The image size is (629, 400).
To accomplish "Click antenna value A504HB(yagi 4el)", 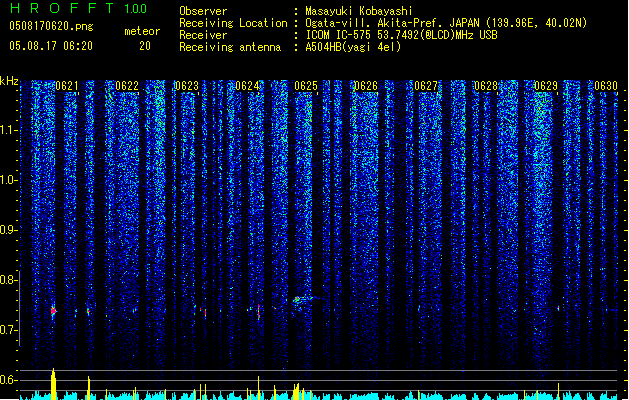I will (x=353, y=47).
